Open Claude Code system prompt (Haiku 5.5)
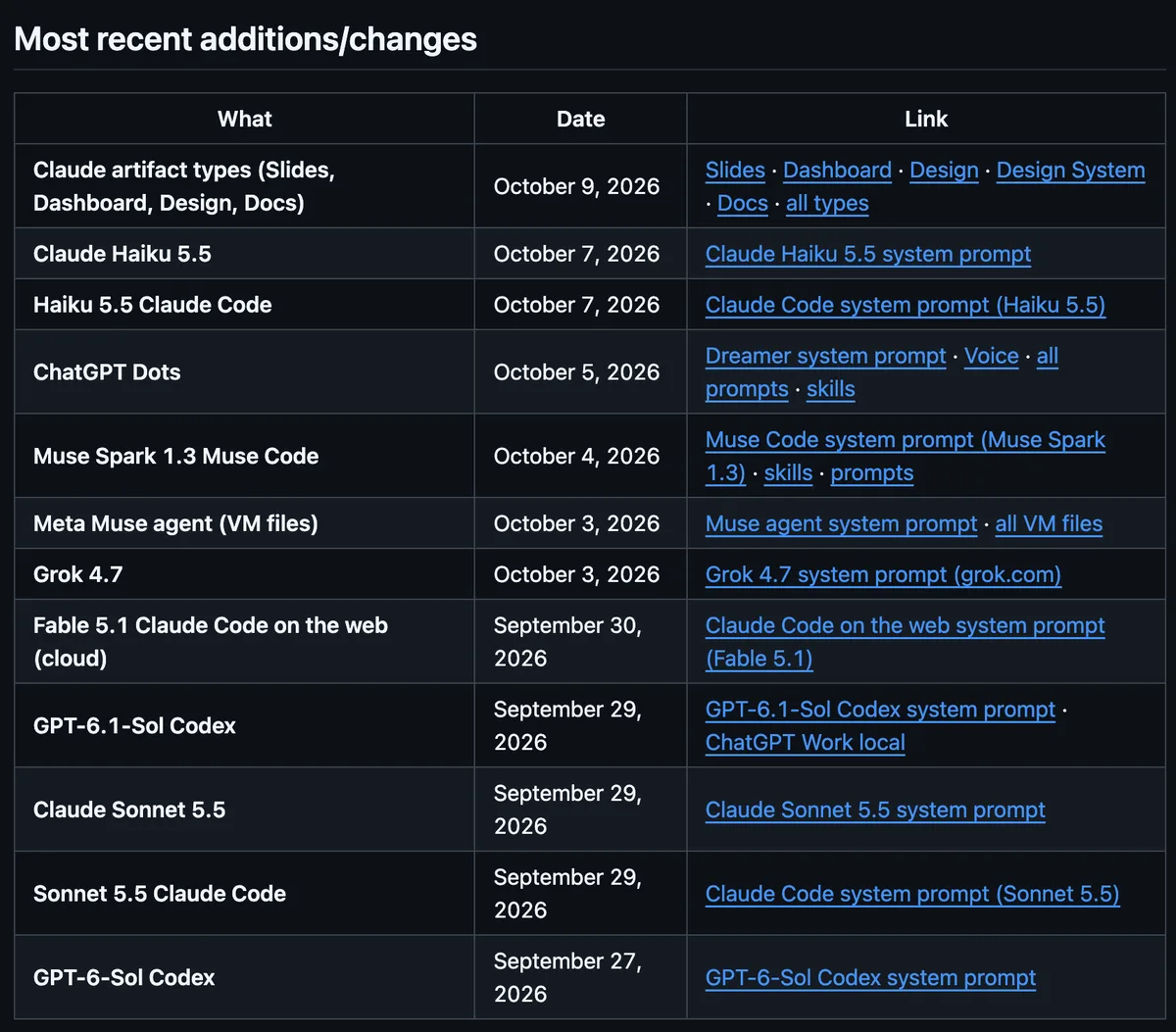Screen dimensions: 1176x1032 (906, 306)
